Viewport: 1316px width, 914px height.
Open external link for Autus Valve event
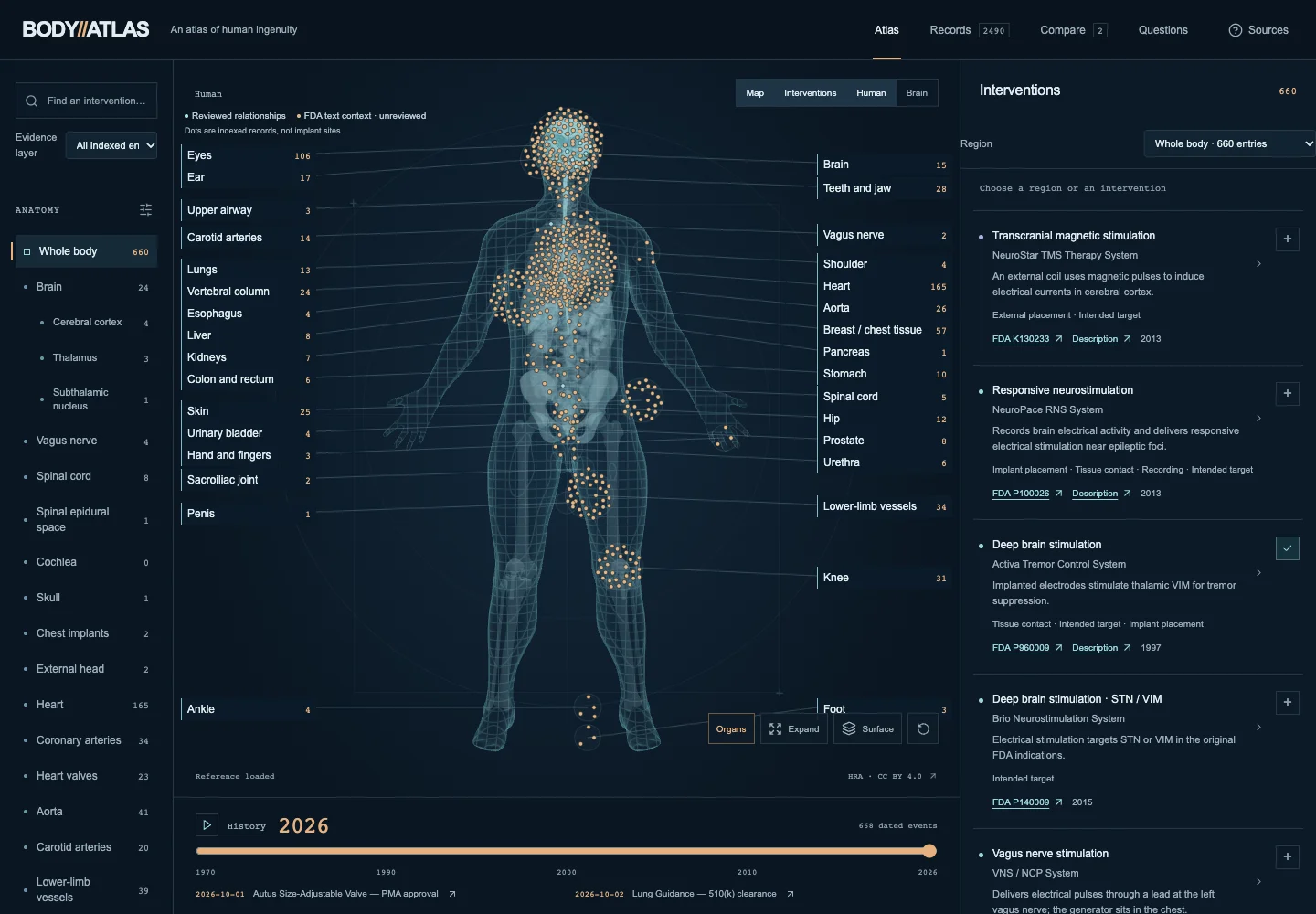pos(452,894)
